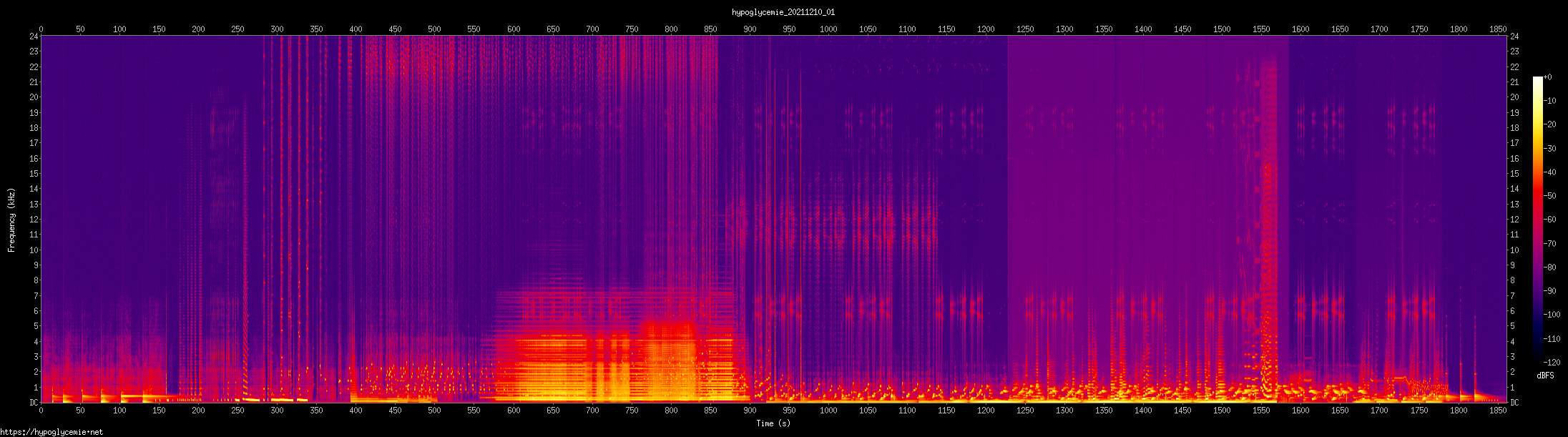Image resolution: width=1568 pixels, height=437 pixels.
Task: Open the hypoglycemie.net URL in bottom-left corner
Action: [x=52, y=432]
